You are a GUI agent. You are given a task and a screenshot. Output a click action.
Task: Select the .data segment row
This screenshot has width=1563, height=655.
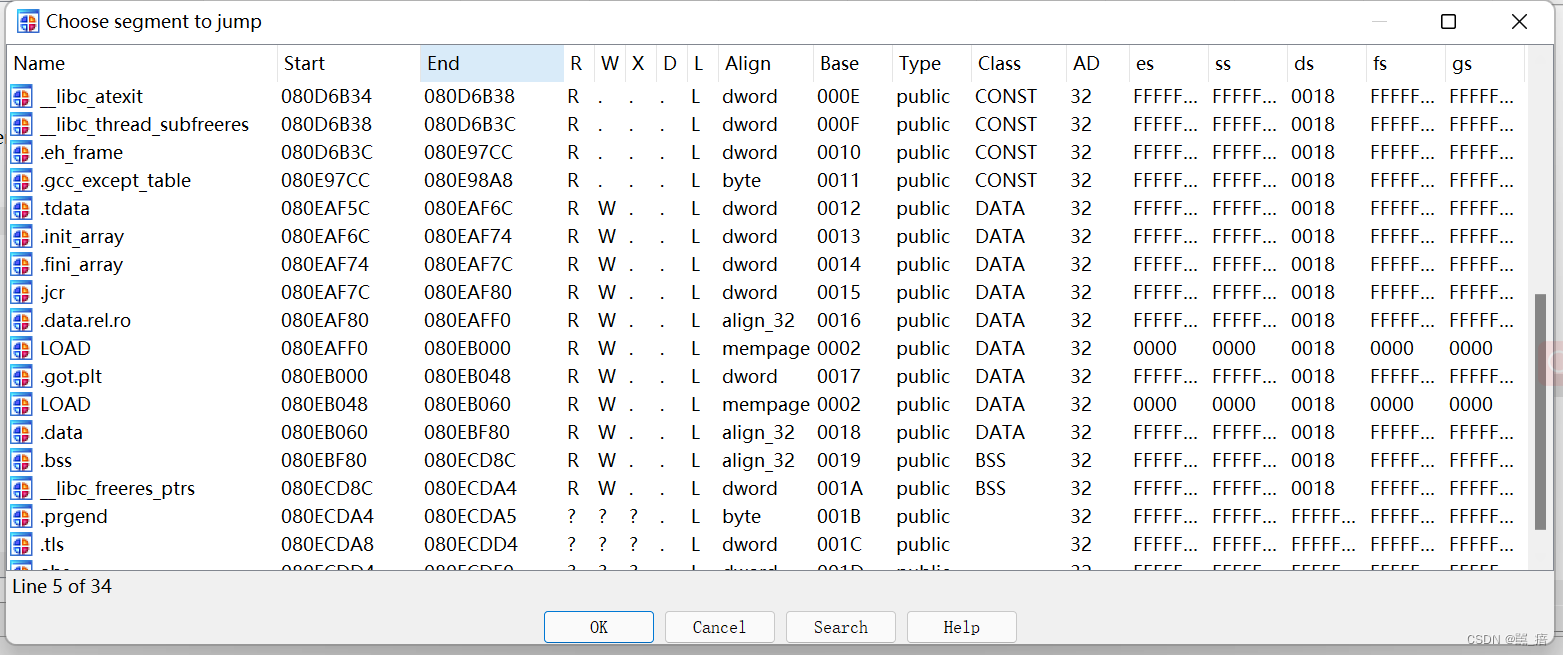pos(62,433)
